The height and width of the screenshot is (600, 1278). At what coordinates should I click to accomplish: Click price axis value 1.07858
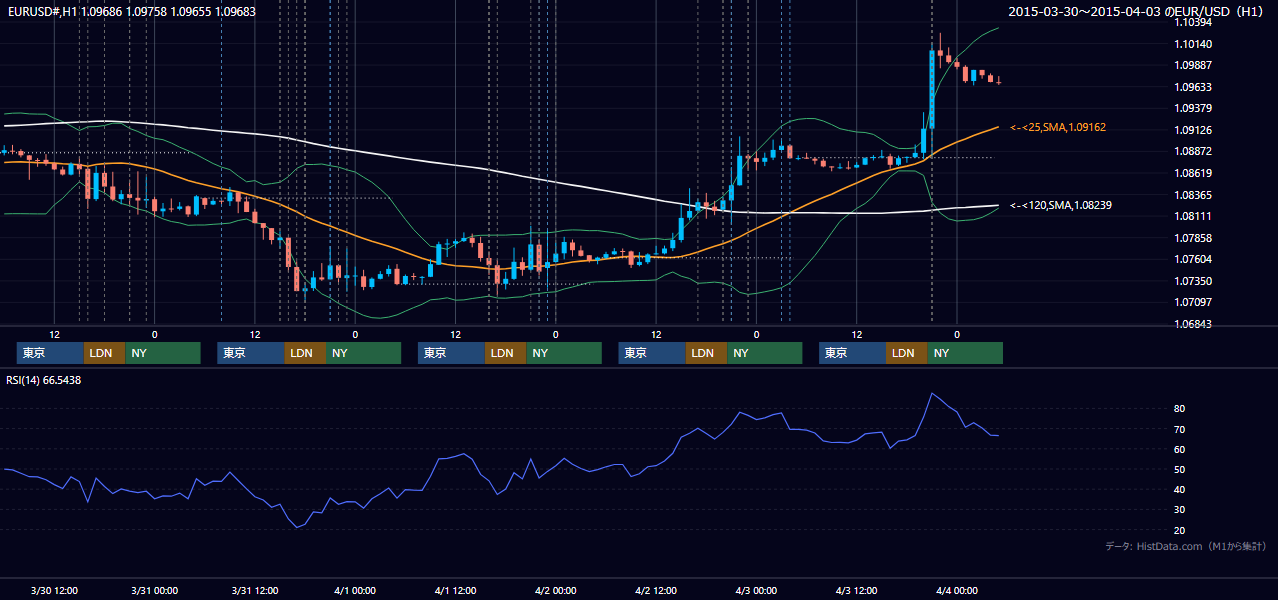point(1194,238)
